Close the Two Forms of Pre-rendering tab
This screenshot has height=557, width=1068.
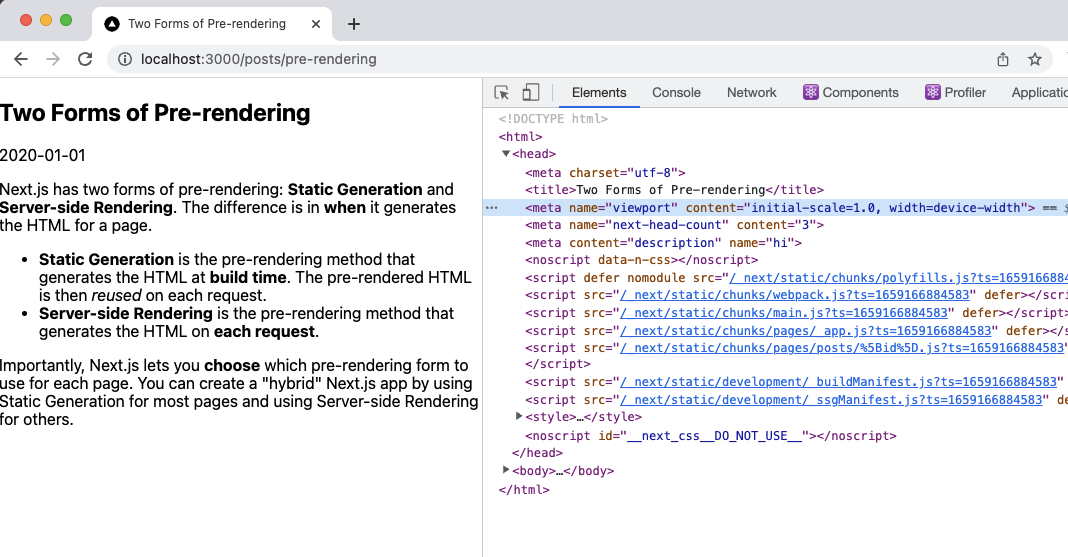tap(316, 24)
